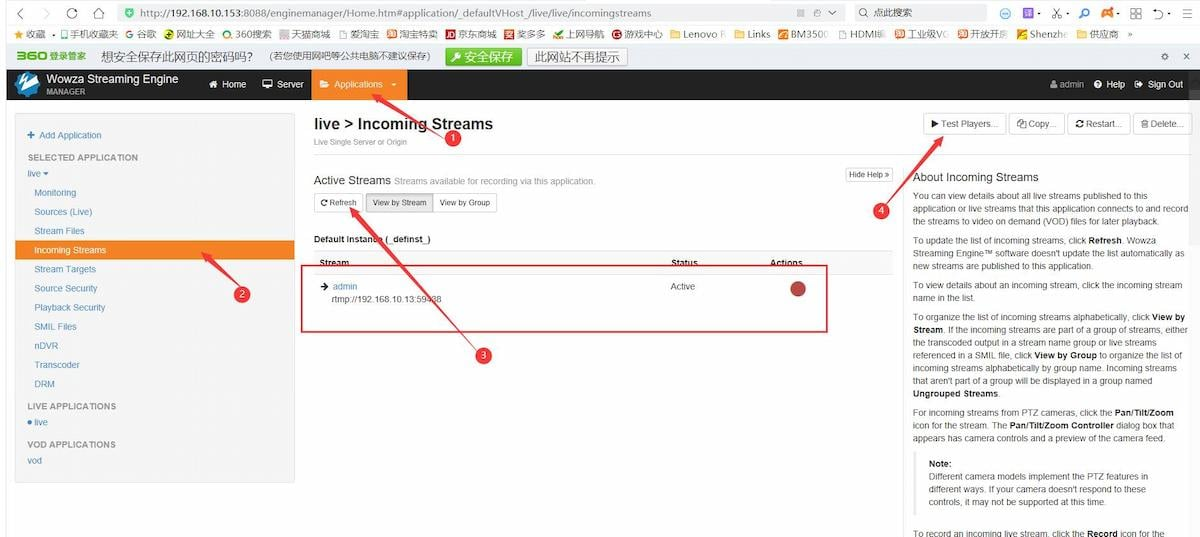Open the Server tab in navbar

click(283, 85)
